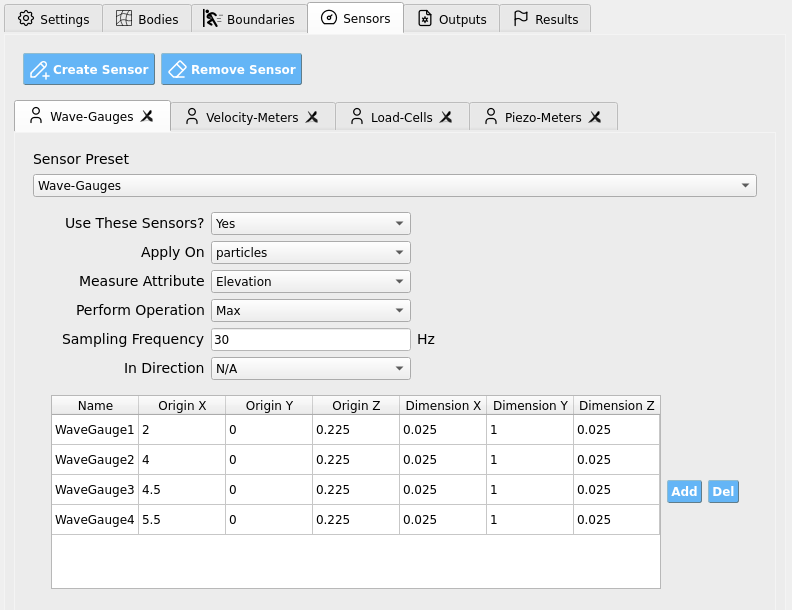The height and width of the screenshot is (610, 792).
Task: Click the Sampling Frequency input field
Action: [x=311, y=339]
